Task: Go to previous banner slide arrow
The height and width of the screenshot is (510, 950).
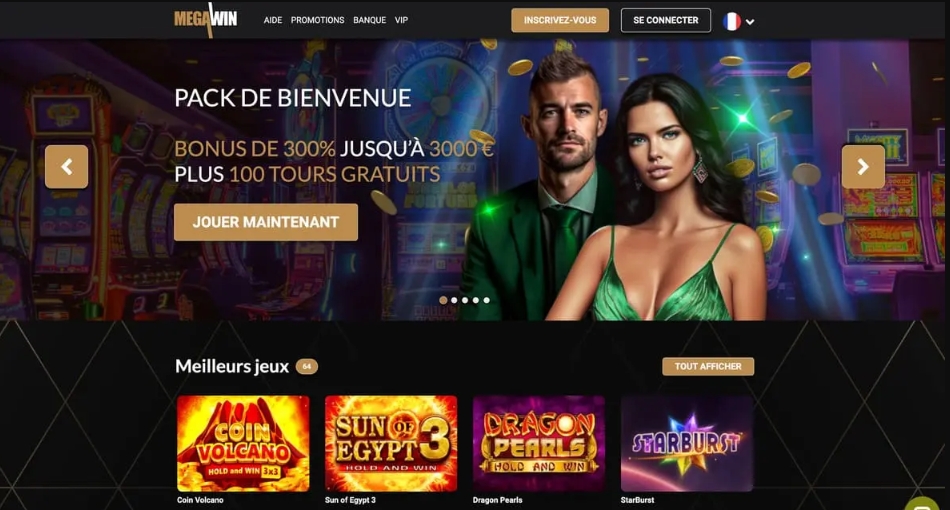Action: (67, 167)
